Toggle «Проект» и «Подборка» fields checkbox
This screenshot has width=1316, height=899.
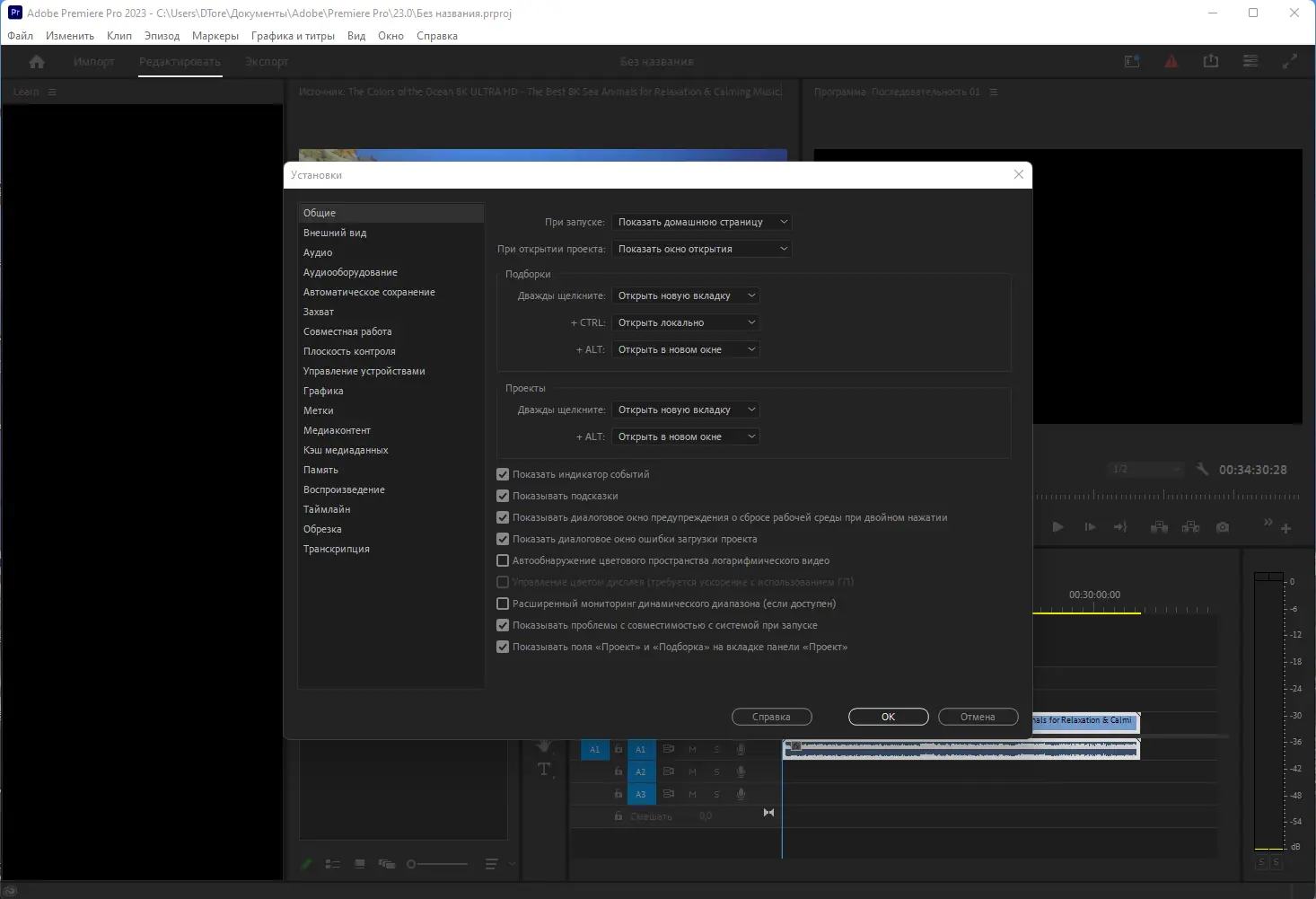(503, 647)
